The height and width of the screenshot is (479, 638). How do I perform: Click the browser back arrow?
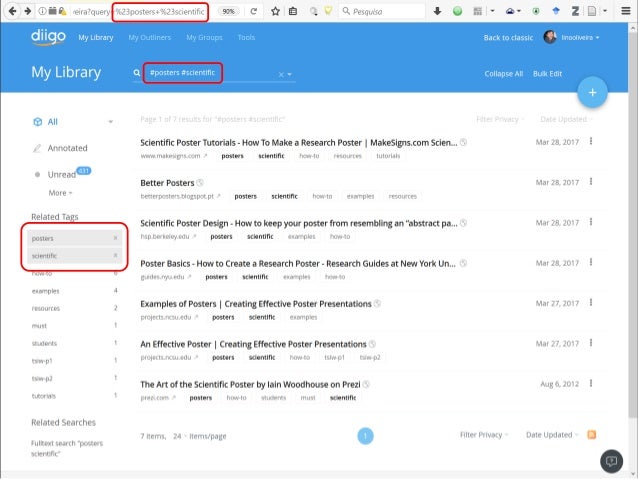[x=12, y=11]
